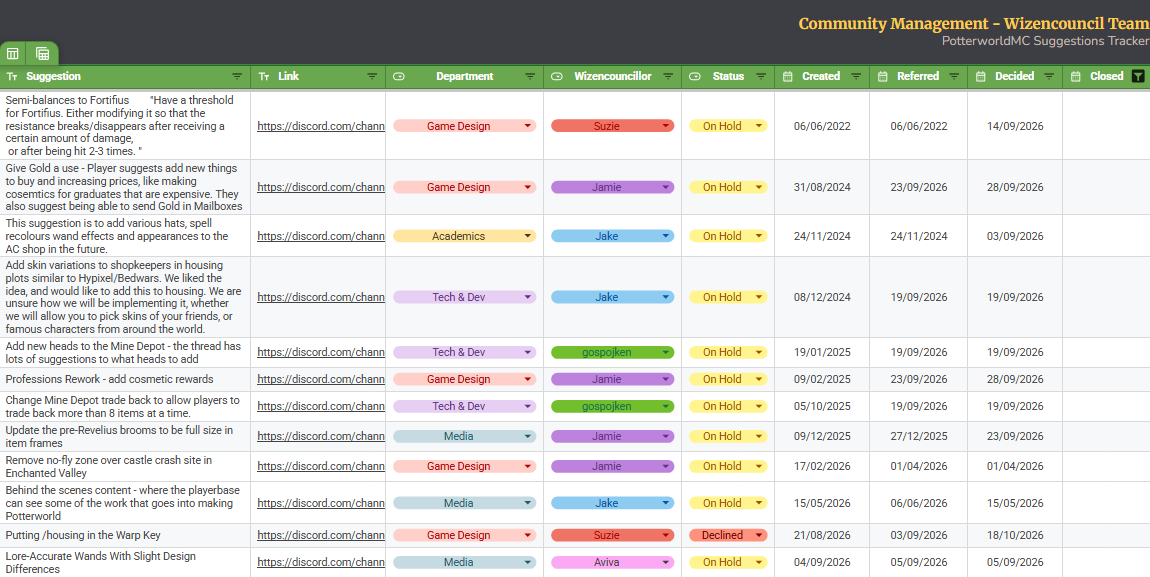This screenshot has width=1150, height=577.
Task: Click the Created column filter icon
Action: 856,76
